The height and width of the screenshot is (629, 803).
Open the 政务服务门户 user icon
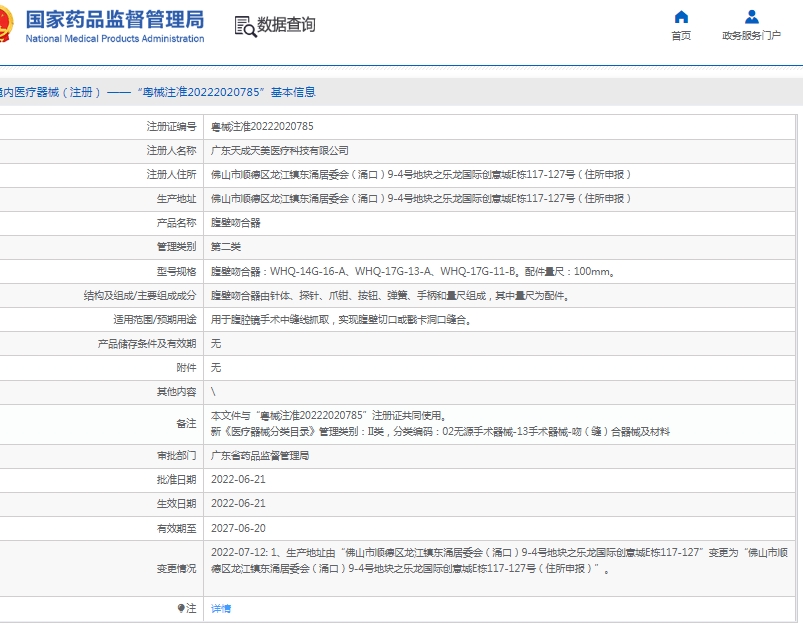[x=751, y=17]
